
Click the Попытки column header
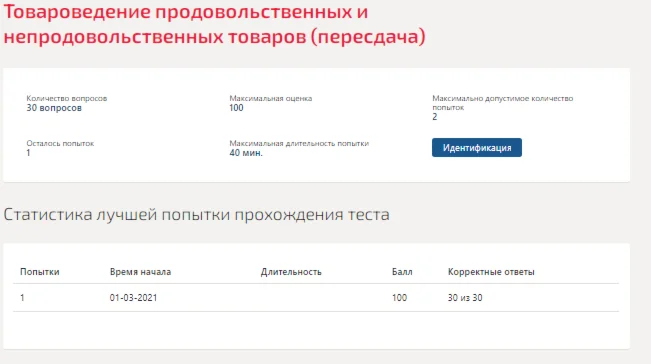(40, 272)
